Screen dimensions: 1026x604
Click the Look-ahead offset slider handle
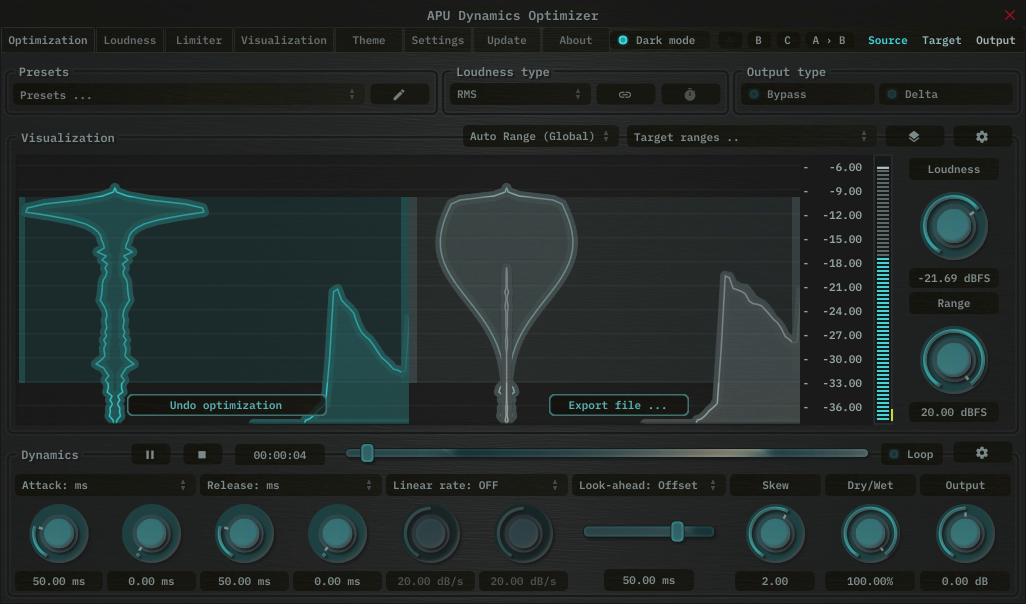click(677, 531)
